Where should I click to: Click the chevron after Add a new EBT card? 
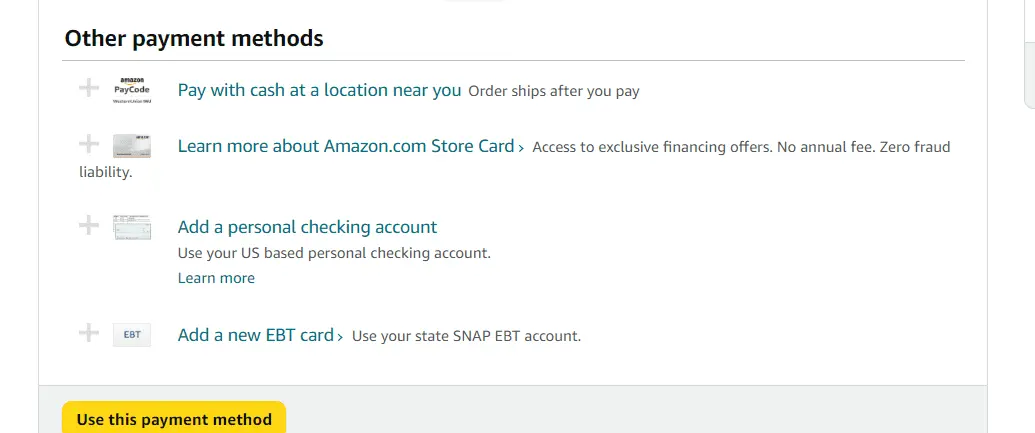point(341,337)
